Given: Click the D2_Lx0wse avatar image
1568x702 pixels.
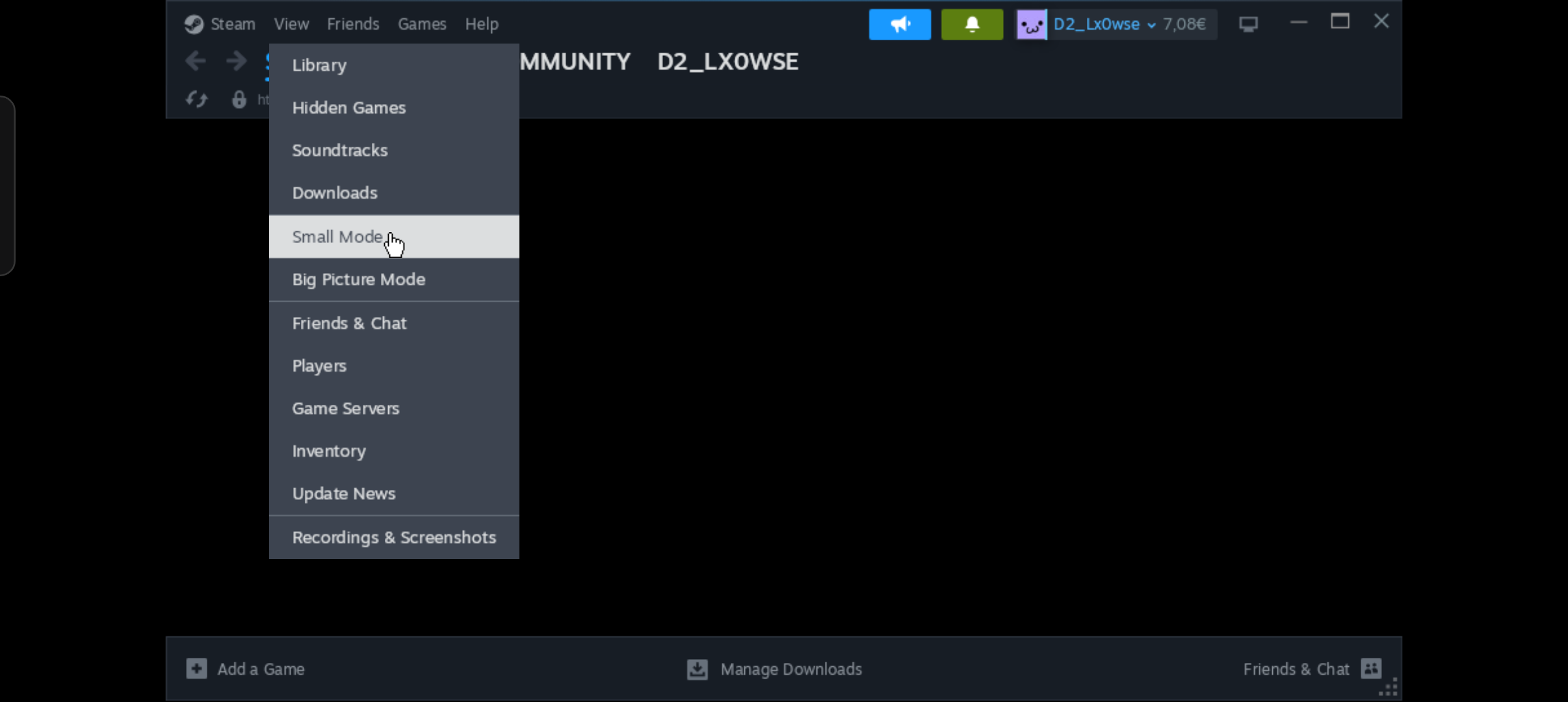Looking at the screenshot, I should click(1032, 25).
